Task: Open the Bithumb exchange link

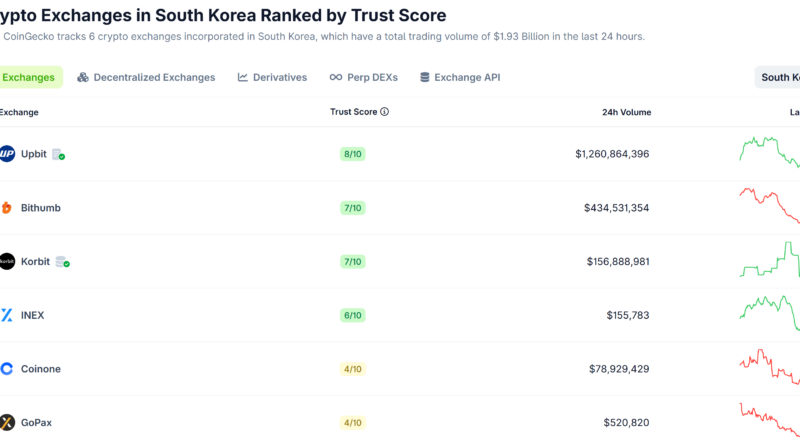Action: 41,208
